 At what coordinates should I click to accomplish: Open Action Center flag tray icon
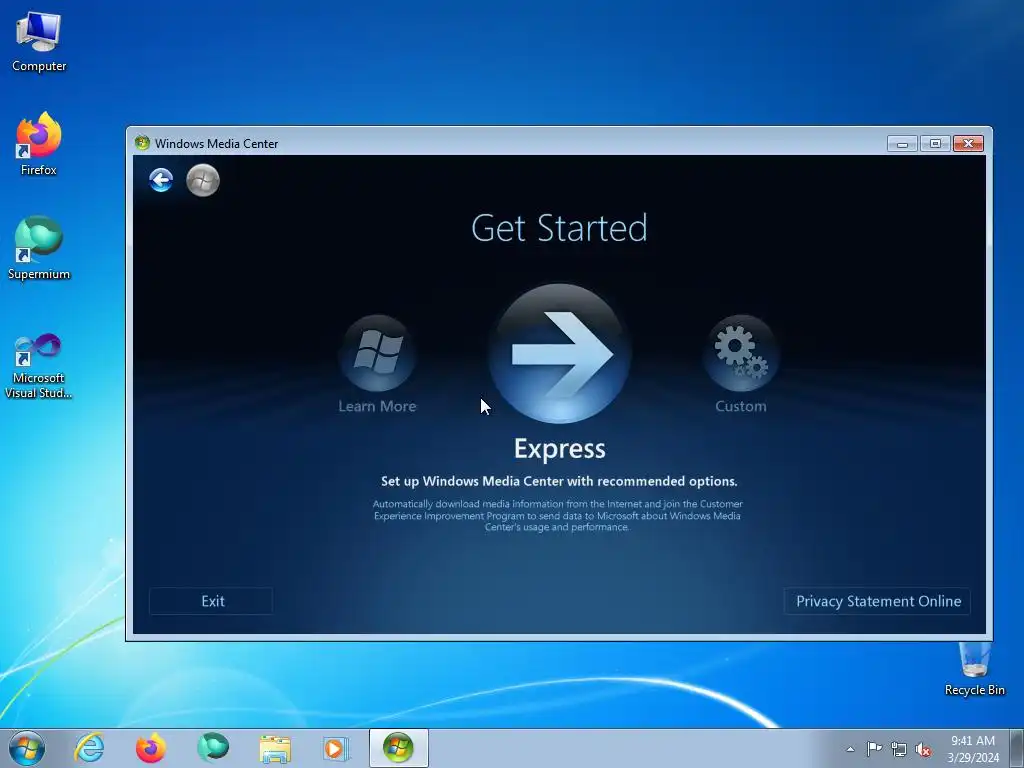(x=874, y=748)
